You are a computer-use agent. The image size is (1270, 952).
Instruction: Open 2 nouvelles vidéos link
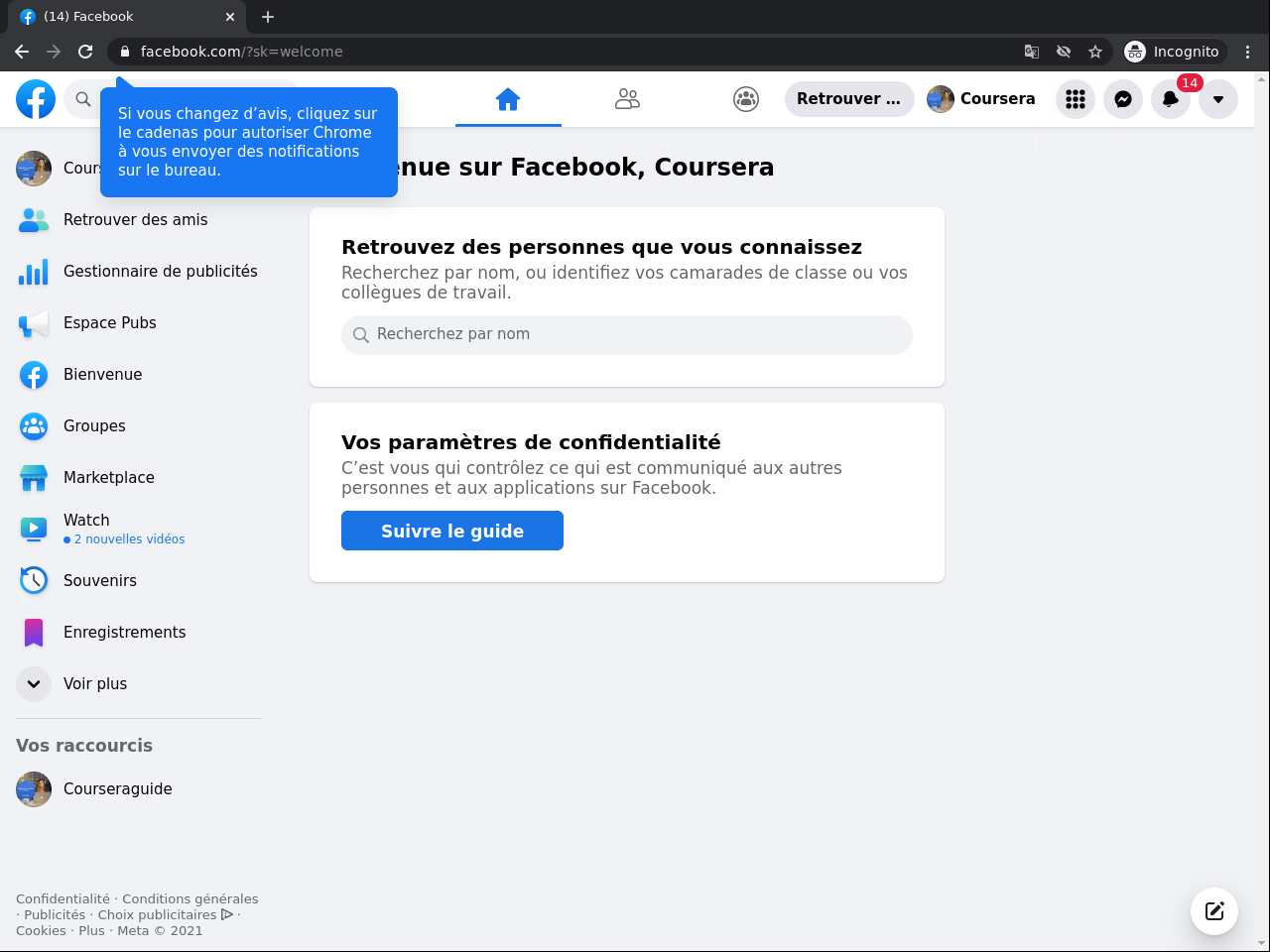click(x=124, y=539)
